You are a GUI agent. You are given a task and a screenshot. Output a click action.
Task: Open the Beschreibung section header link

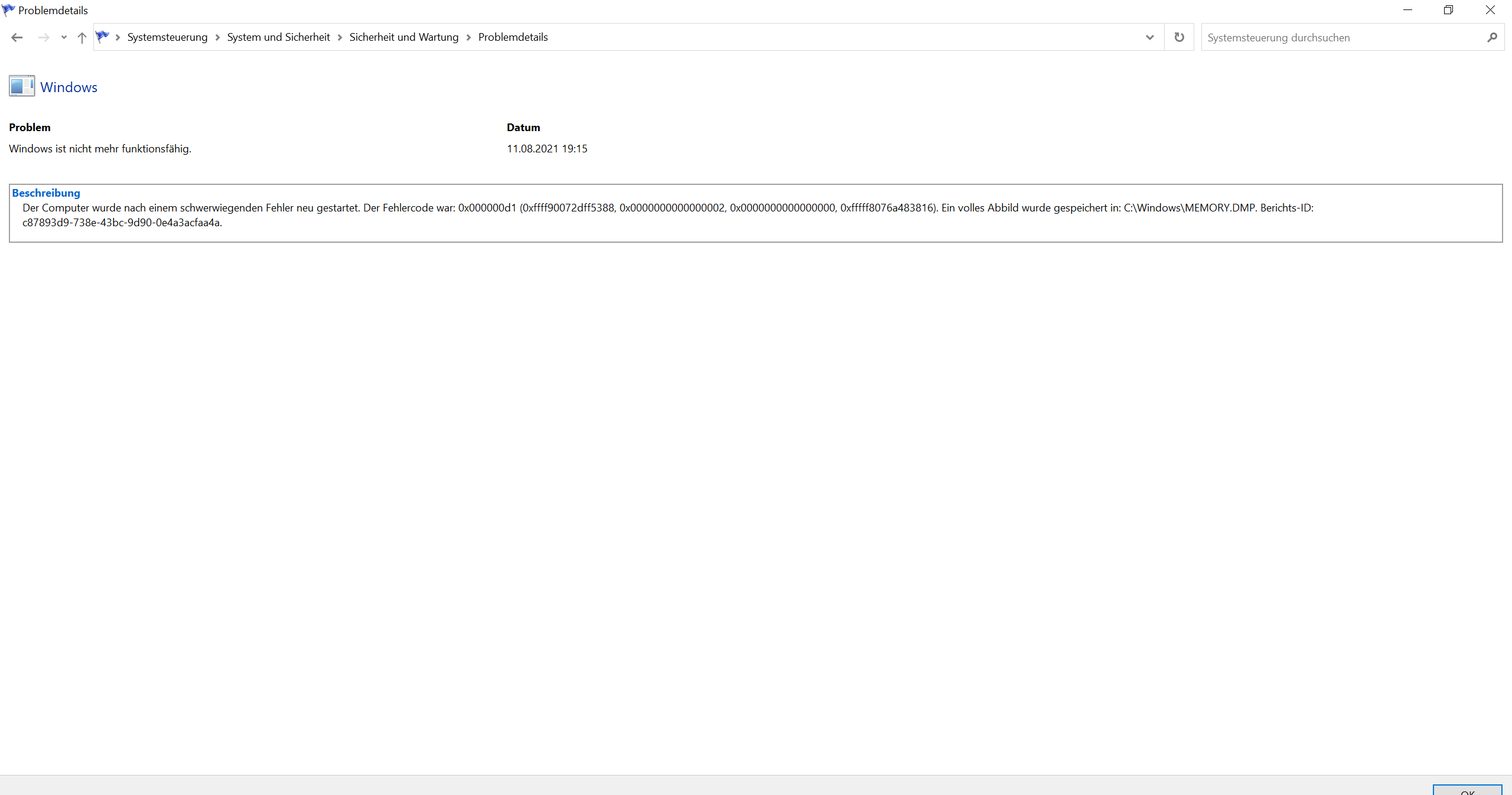pos(47,193)
